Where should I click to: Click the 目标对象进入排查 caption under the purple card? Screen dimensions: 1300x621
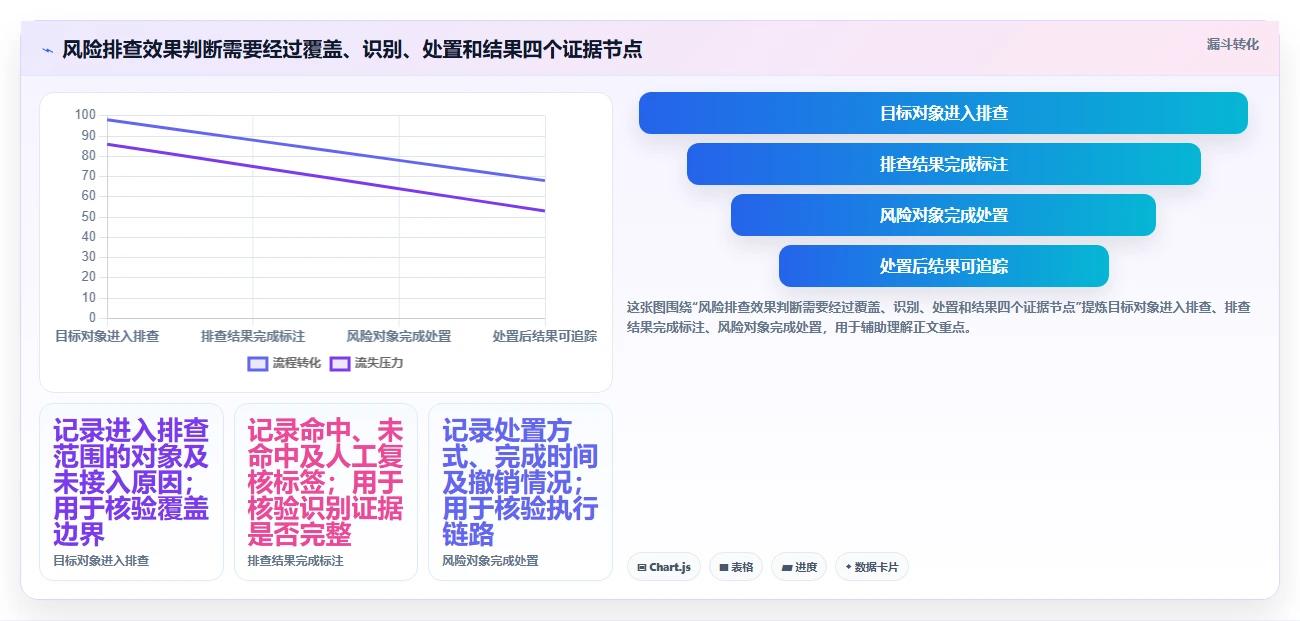coord(101,561)
